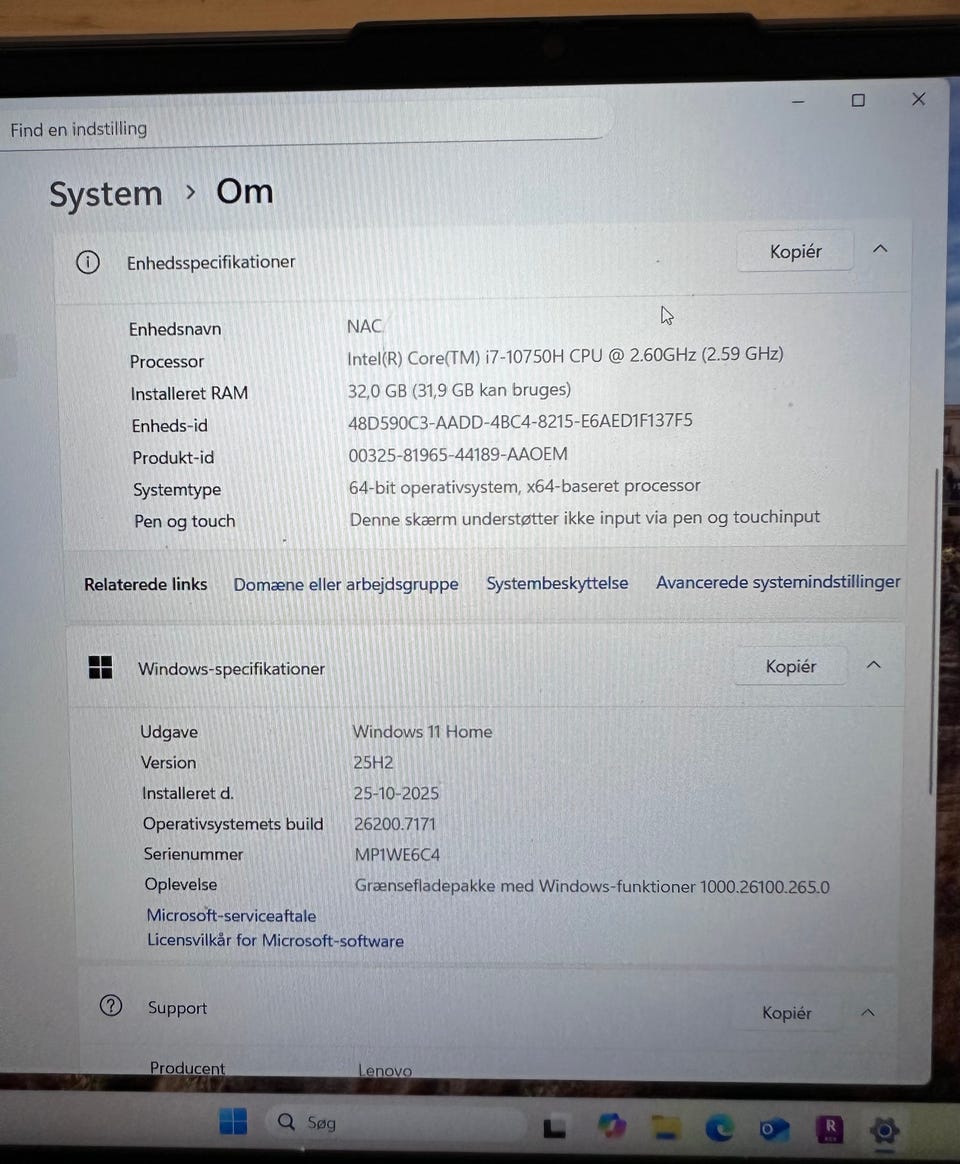Collapse the Support section
This screenshot has width=960, height=1164.
click(x=867, y=1012)
